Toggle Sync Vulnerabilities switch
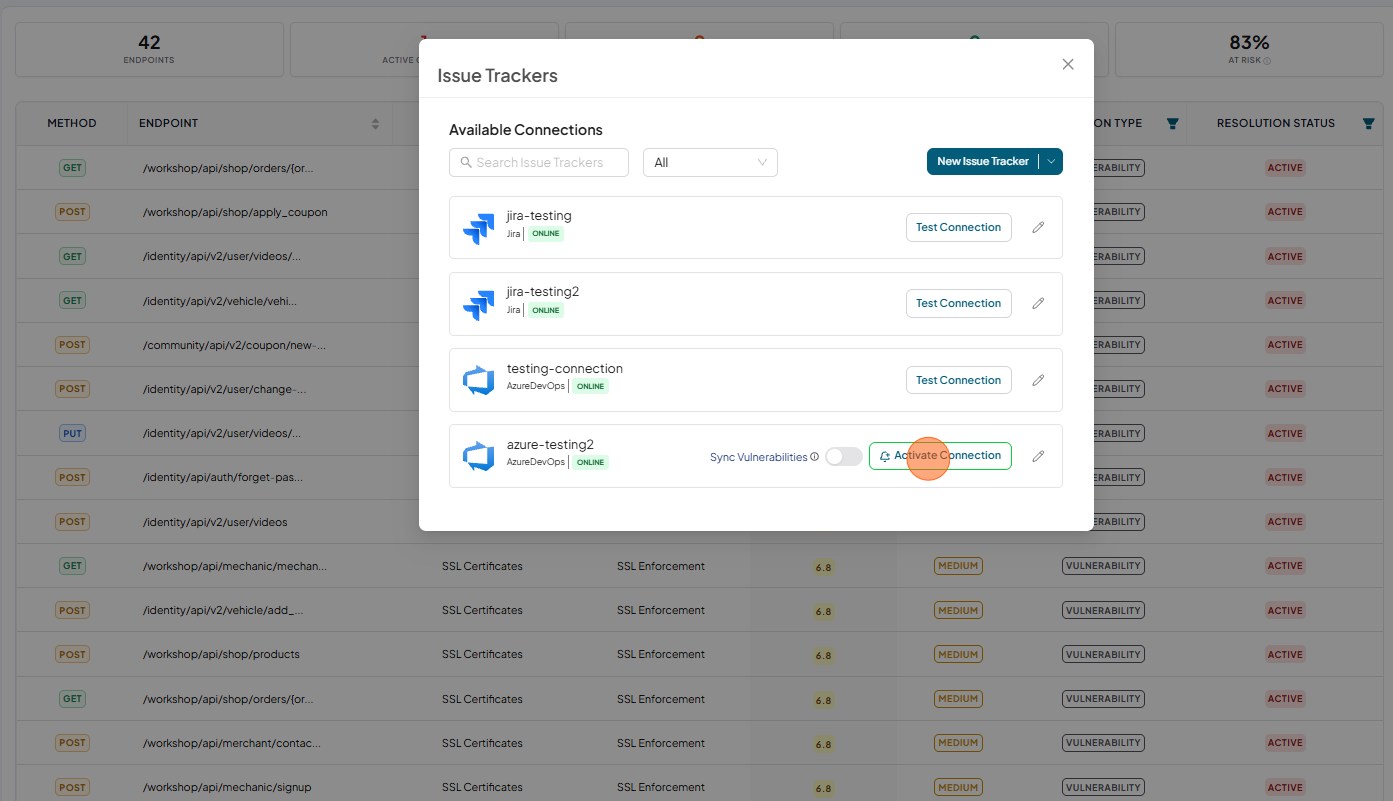 tap(844, 456)
